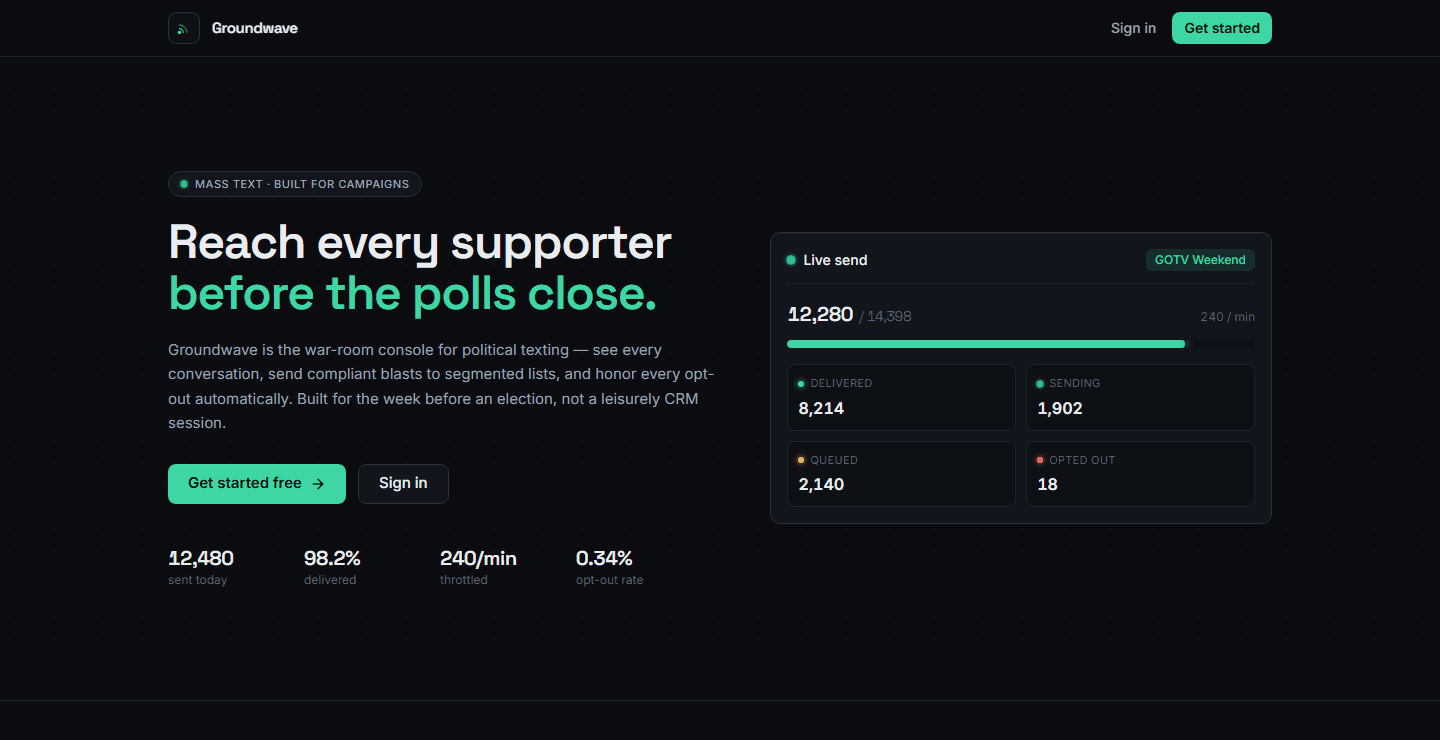Open the Delivered 8,214 card
The image size is (1440, 740).
(901, 397)
